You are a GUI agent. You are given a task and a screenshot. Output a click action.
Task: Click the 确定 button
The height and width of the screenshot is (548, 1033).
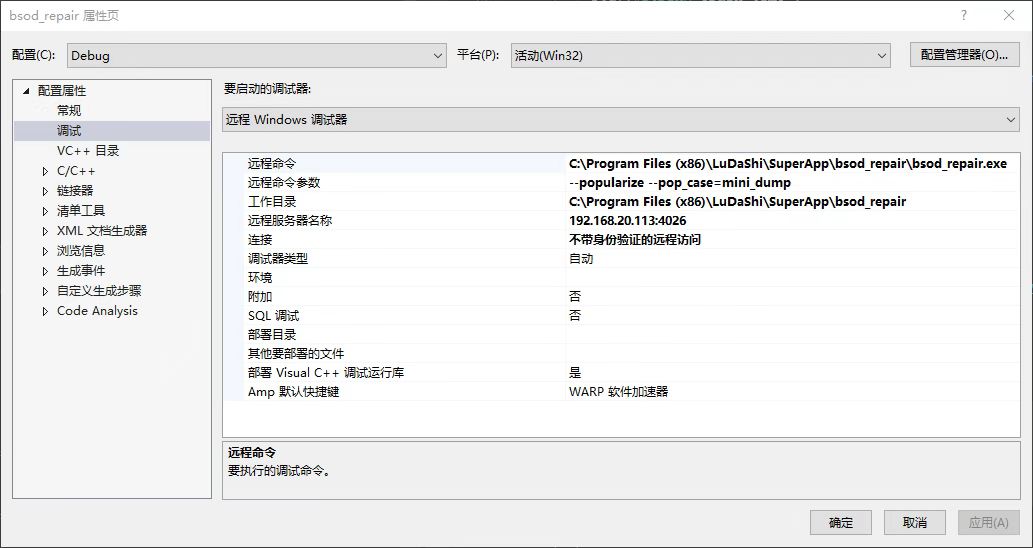[841, 522]
